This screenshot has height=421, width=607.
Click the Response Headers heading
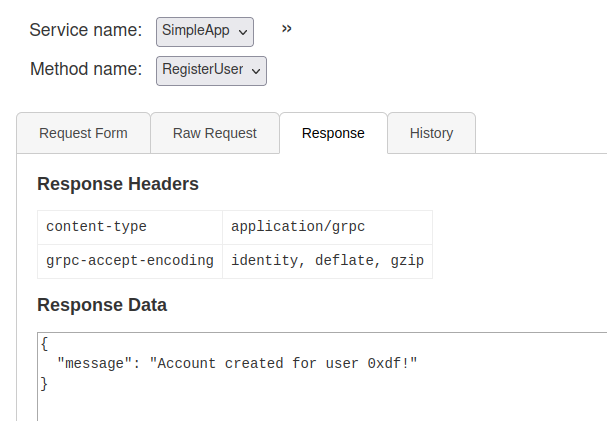118,184
